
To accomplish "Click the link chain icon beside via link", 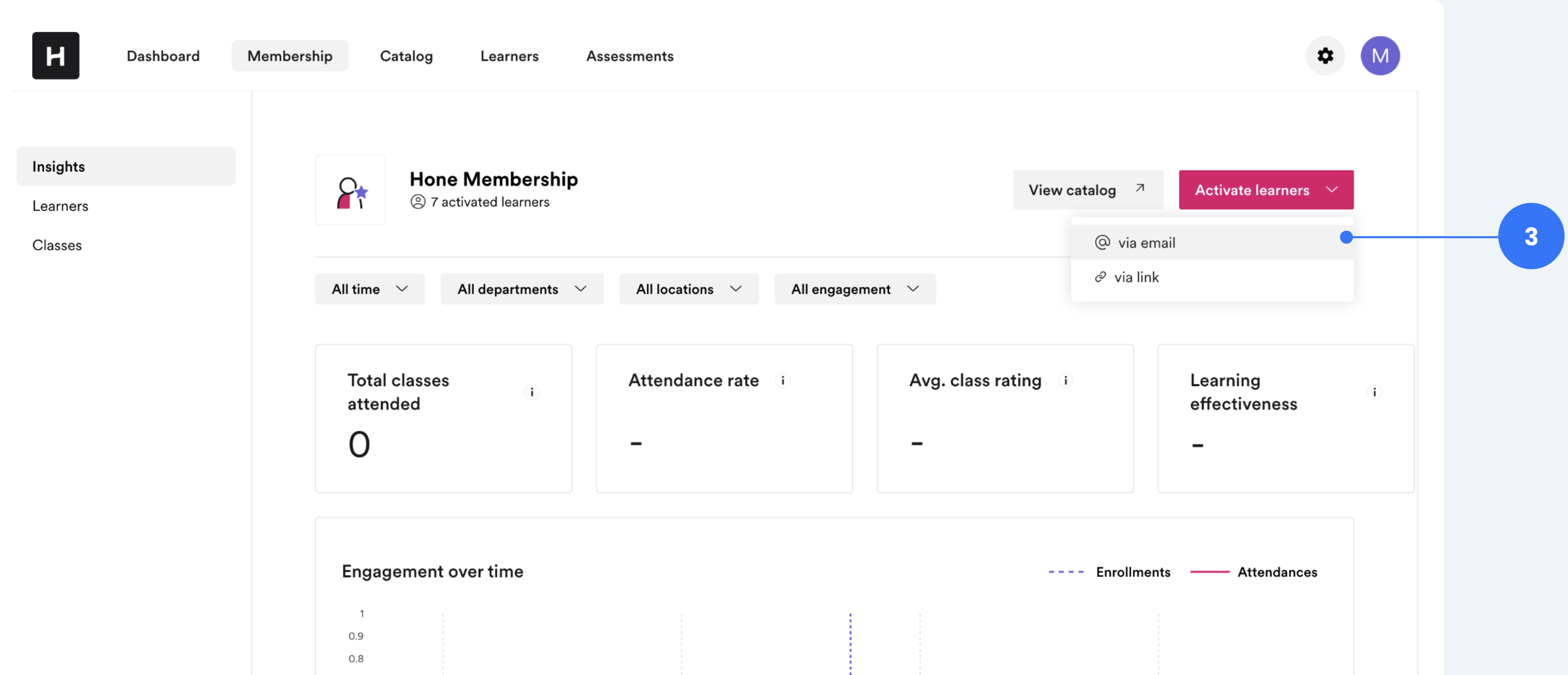I will click(1100, 277).
